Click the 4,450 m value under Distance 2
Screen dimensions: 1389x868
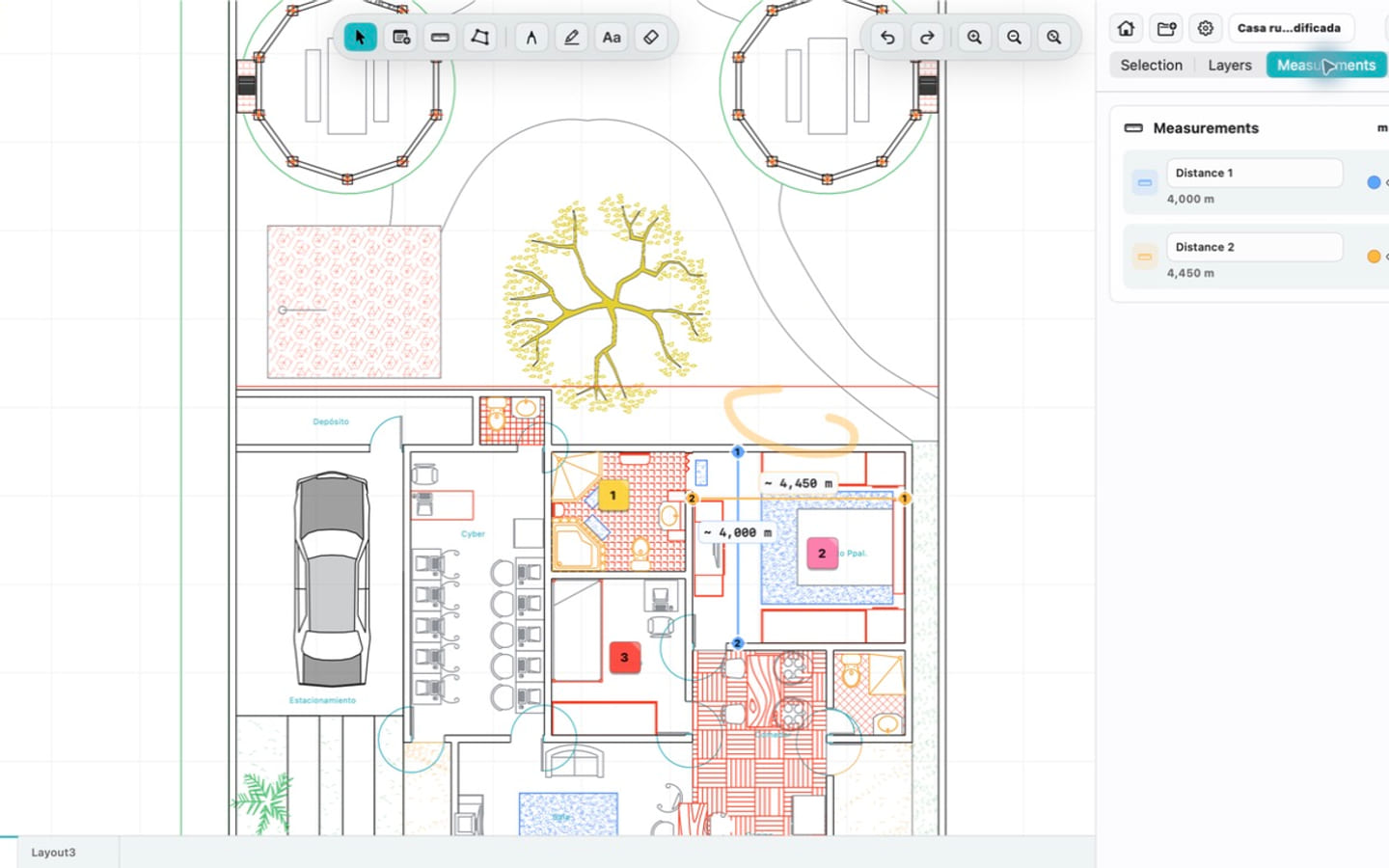pos(1190,274)
